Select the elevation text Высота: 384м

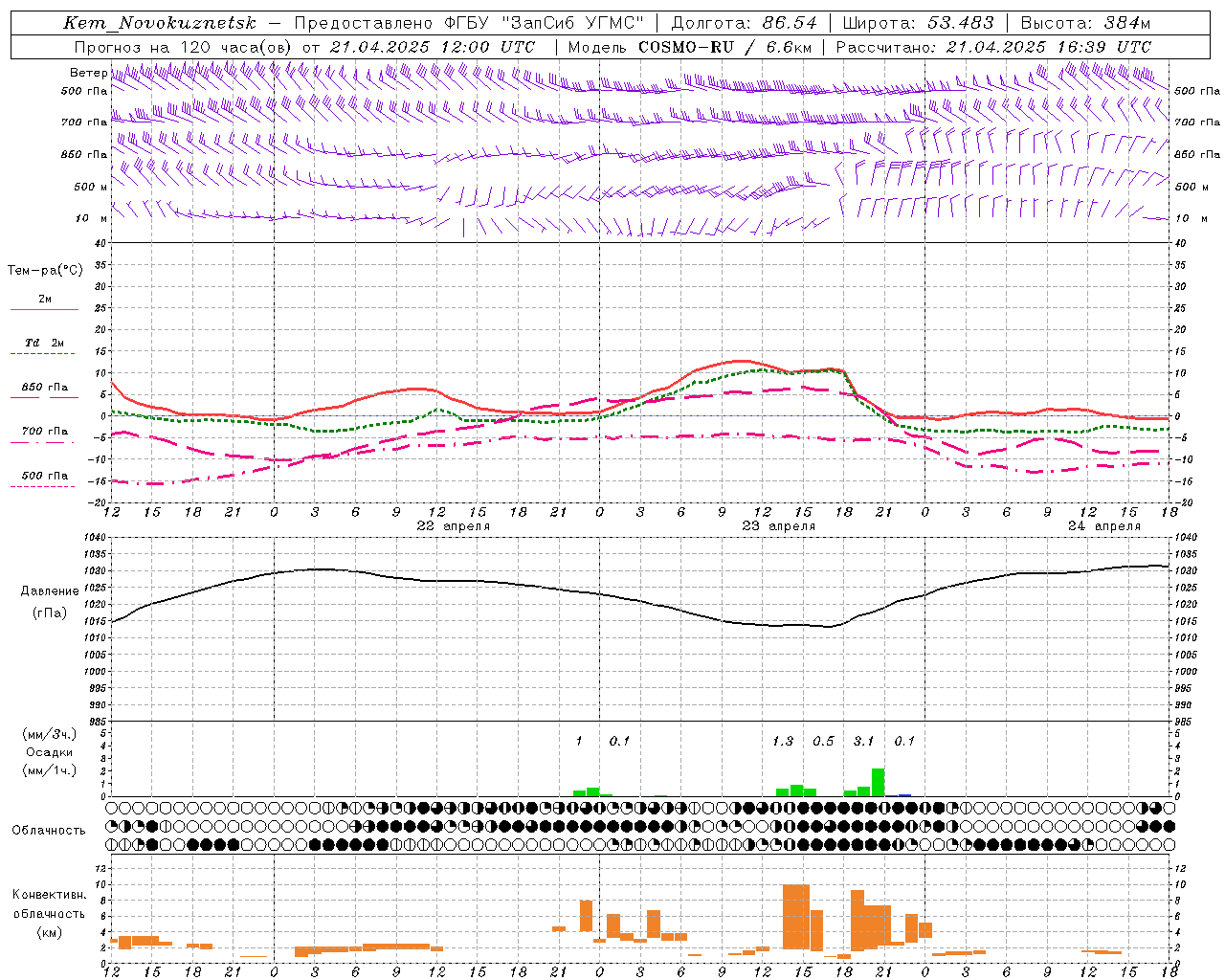coord(1085,23)
